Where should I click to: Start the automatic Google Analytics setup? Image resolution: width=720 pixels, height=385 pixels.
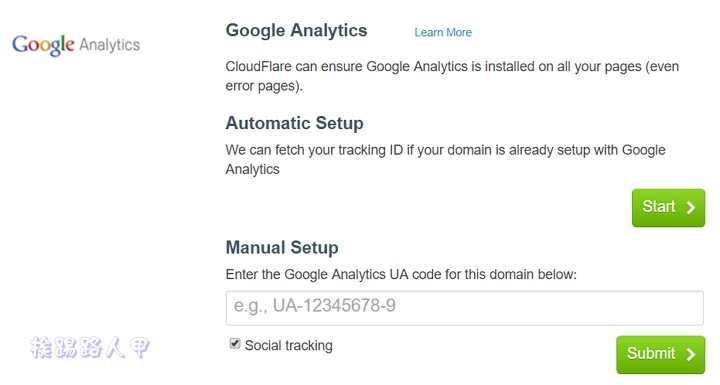[668, 208]
